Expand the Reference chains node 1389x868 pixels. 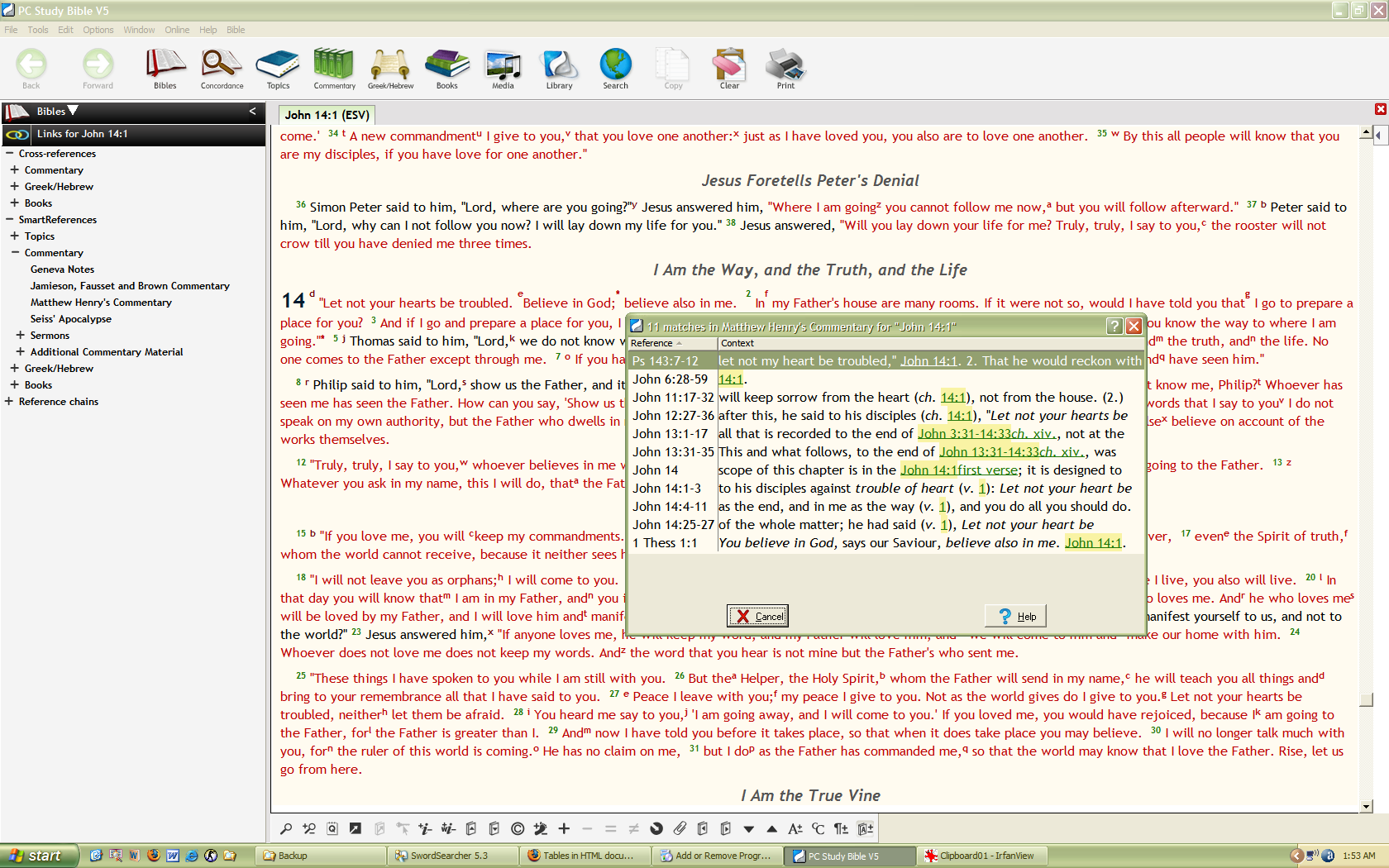[9, 402]
